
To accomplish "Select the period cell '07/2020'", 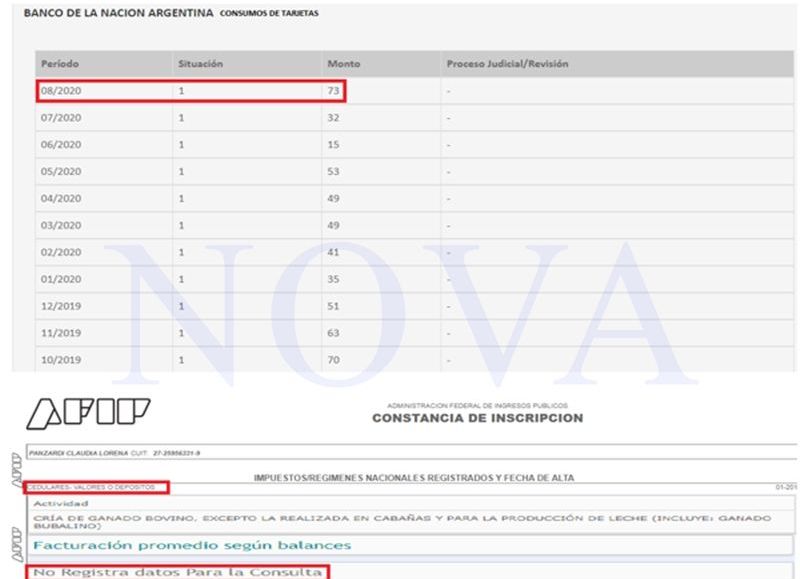I will pyautogui.click(x=61, y=118).
